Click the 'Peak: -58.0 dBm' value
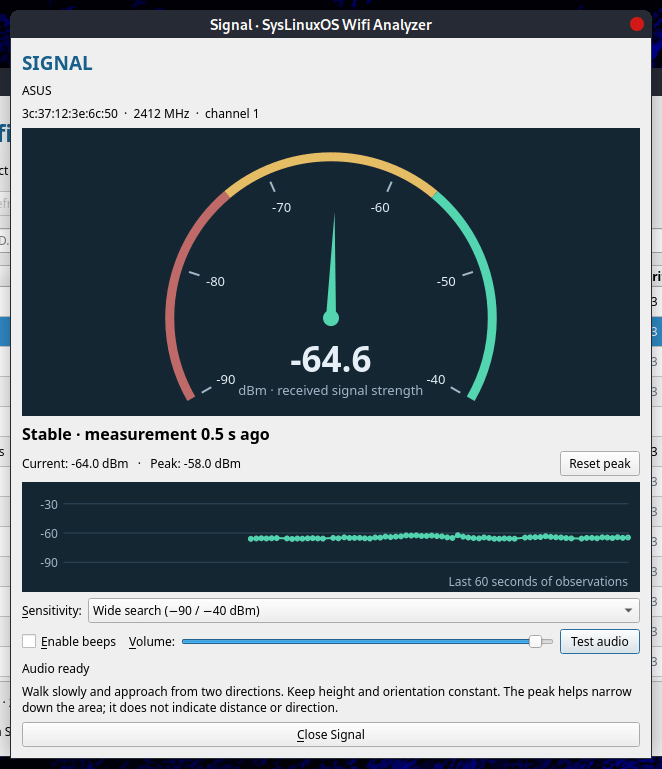Viewport: 662px width, 769px height. pos(195,463)
